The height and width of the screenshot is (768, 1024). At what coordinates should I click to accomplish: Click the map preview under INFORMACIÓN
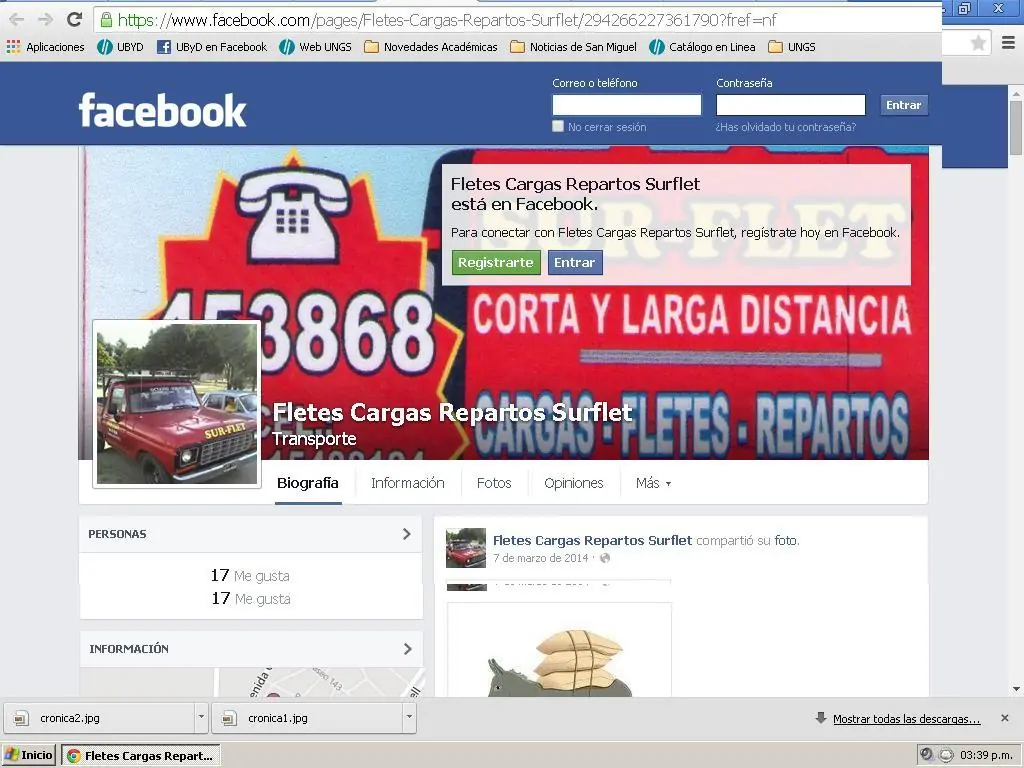(251, 682)
